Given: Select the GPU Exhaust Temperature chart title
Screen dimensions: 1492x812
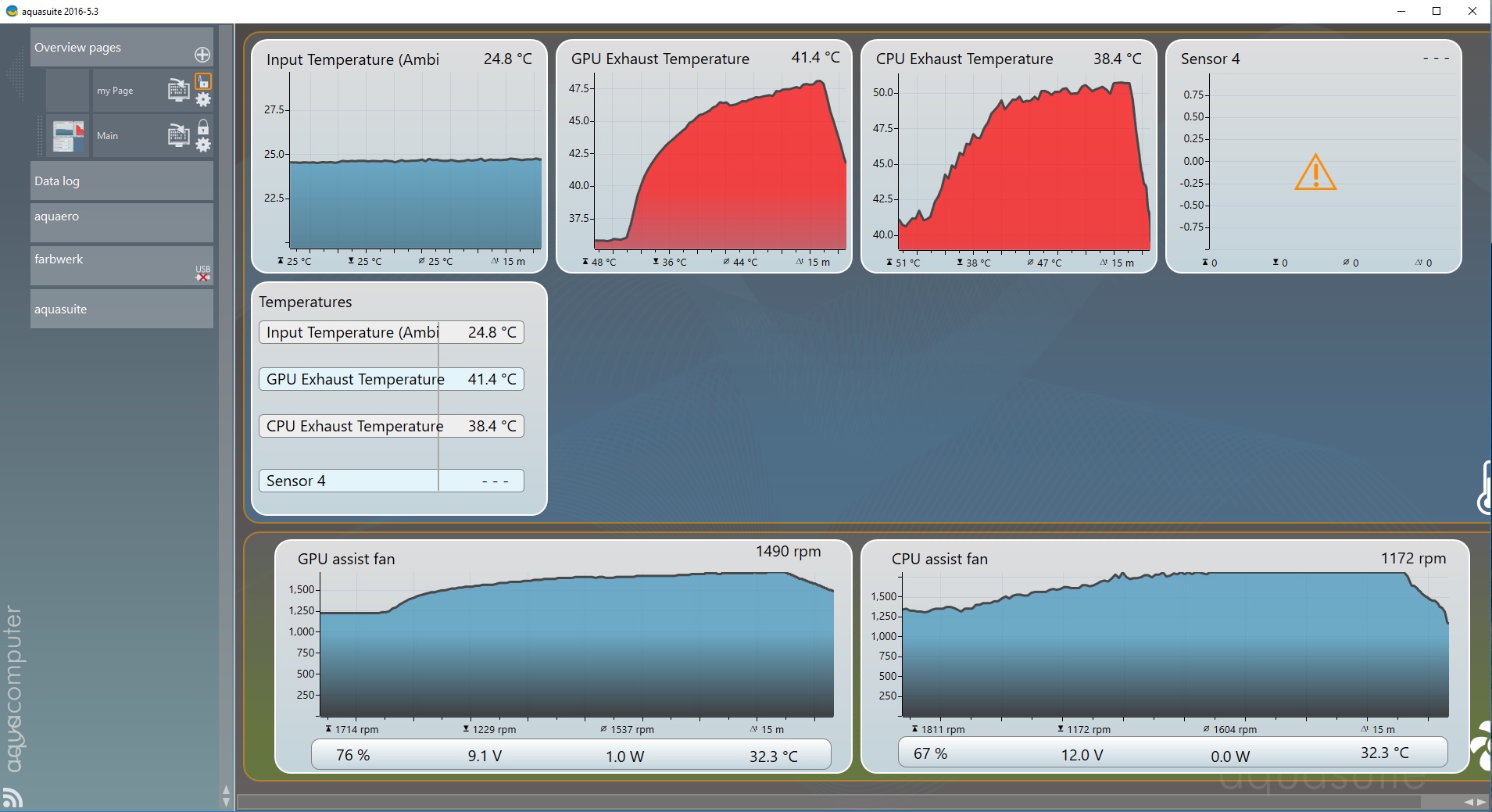Looking at the screenshot, I should click(x=660, y=59).
